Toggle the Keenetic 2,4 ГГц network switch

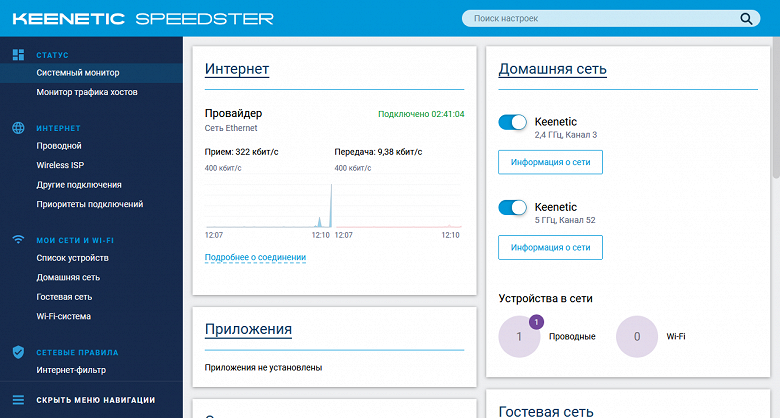pos(512,122)
